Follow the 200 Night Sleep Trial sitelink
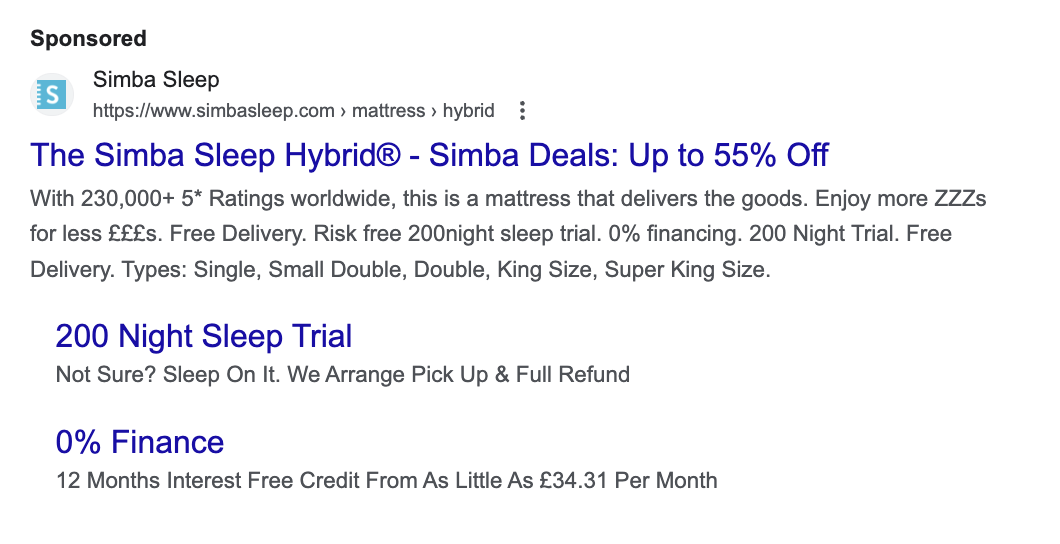 click(x=204, y=336)
